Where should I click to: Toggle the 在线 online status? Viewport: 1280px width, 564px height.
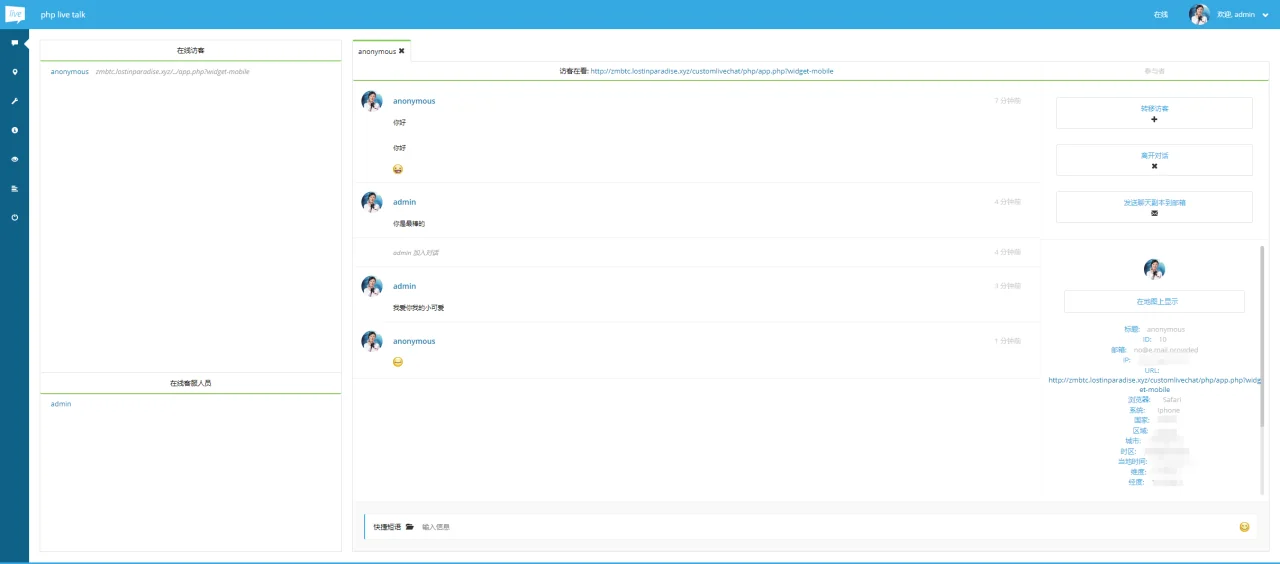[x=1160, y=15]
